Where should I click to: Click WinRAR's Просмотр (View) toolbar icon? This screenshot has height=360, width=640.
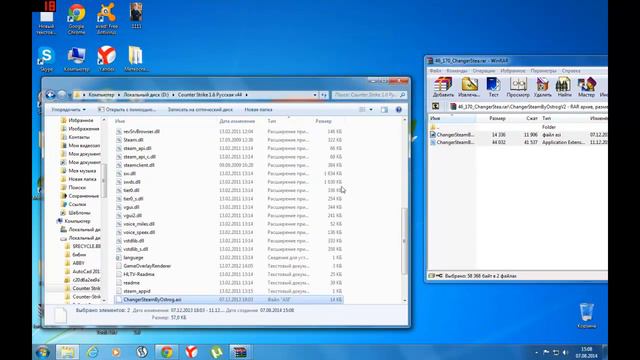518,87
